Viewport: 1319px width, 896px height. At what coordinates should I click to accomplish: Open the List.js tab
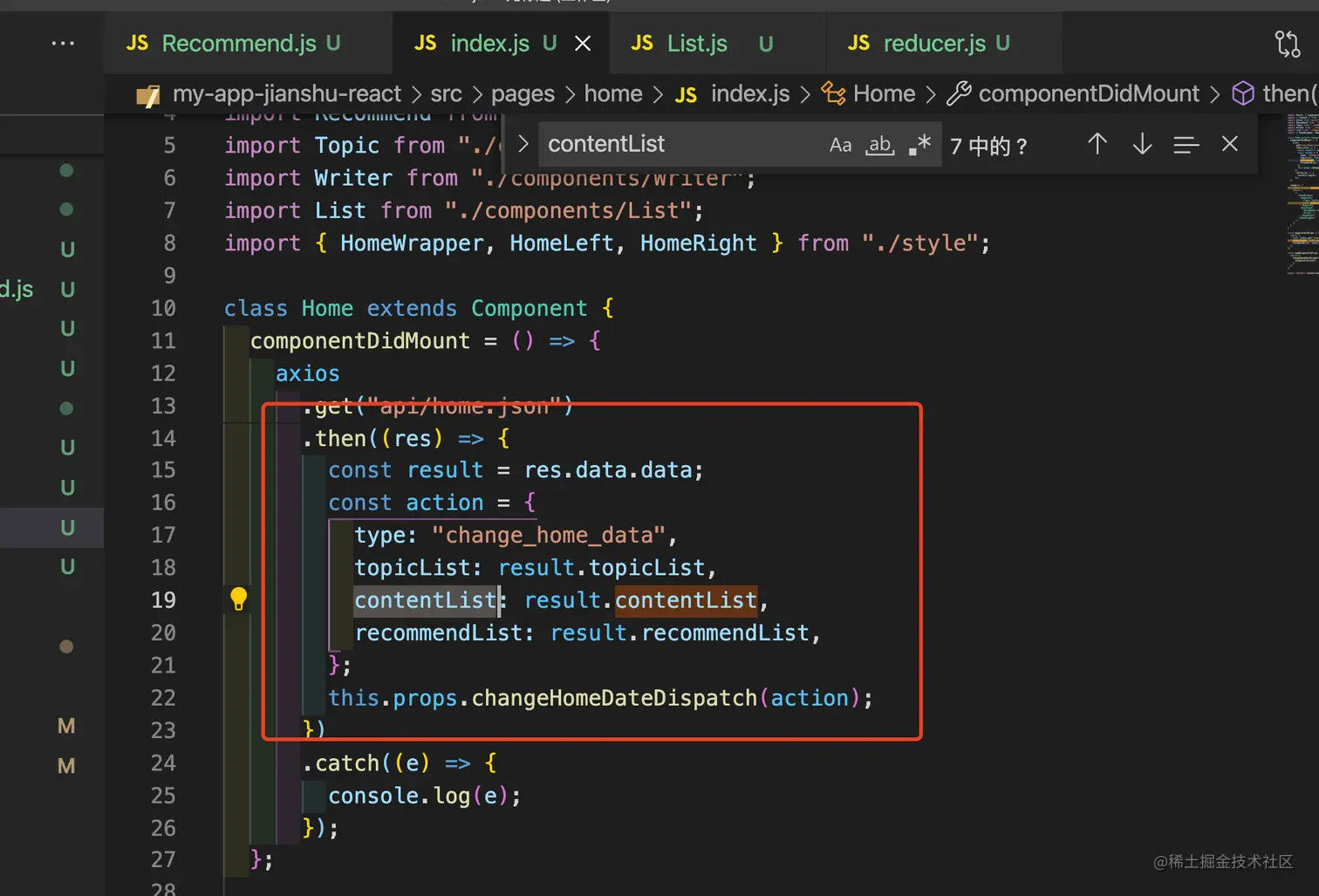717,44
